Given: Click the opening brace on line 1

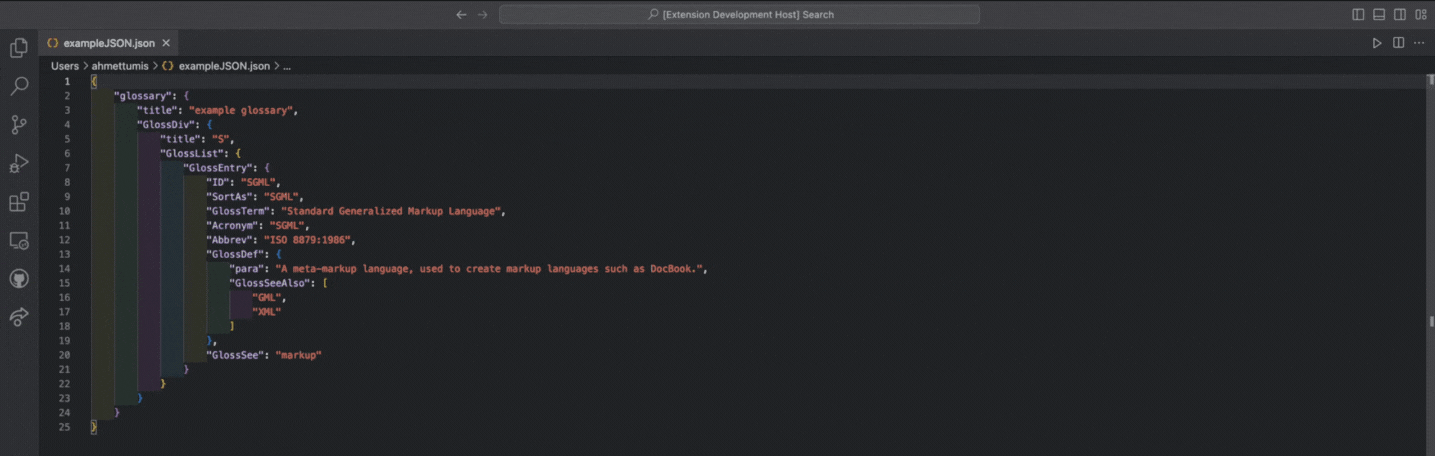Looking at the screenshot, I should pos(94,81).
